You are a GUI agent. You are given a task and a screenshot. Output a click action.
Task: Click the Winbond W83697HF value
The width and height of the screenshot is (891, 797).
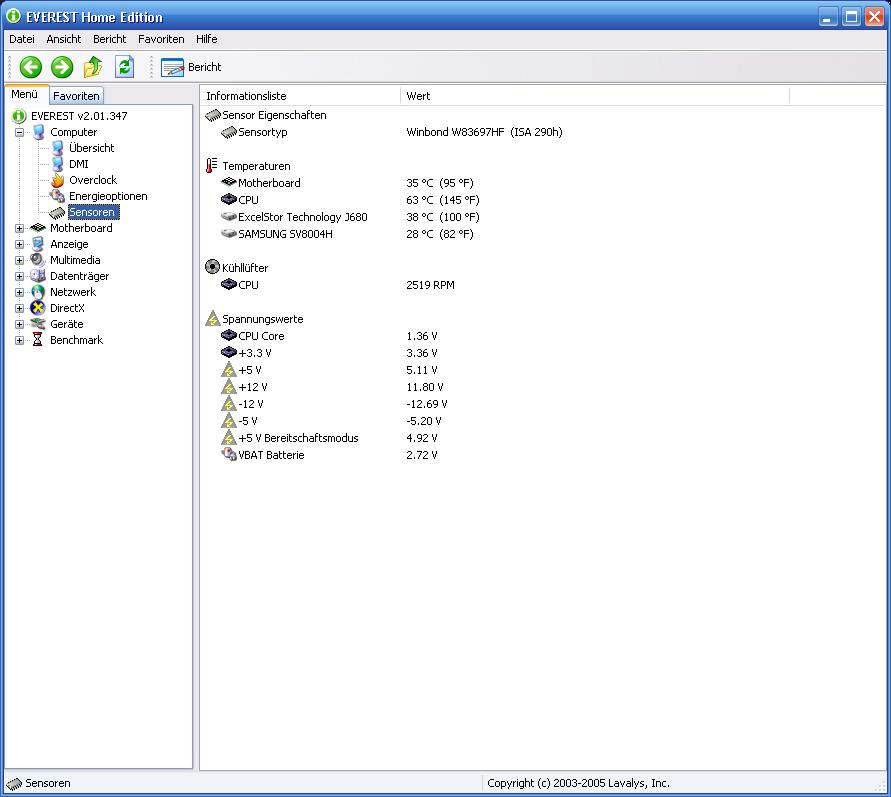(x=484, y=132)
